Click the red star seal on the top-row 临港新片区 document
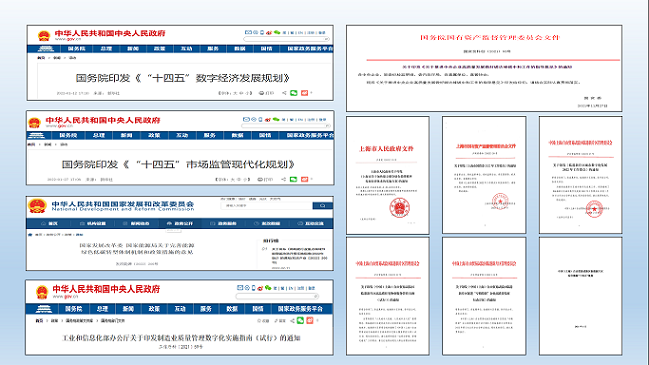Viewport: 649px width, 365px height. (594, 209)
